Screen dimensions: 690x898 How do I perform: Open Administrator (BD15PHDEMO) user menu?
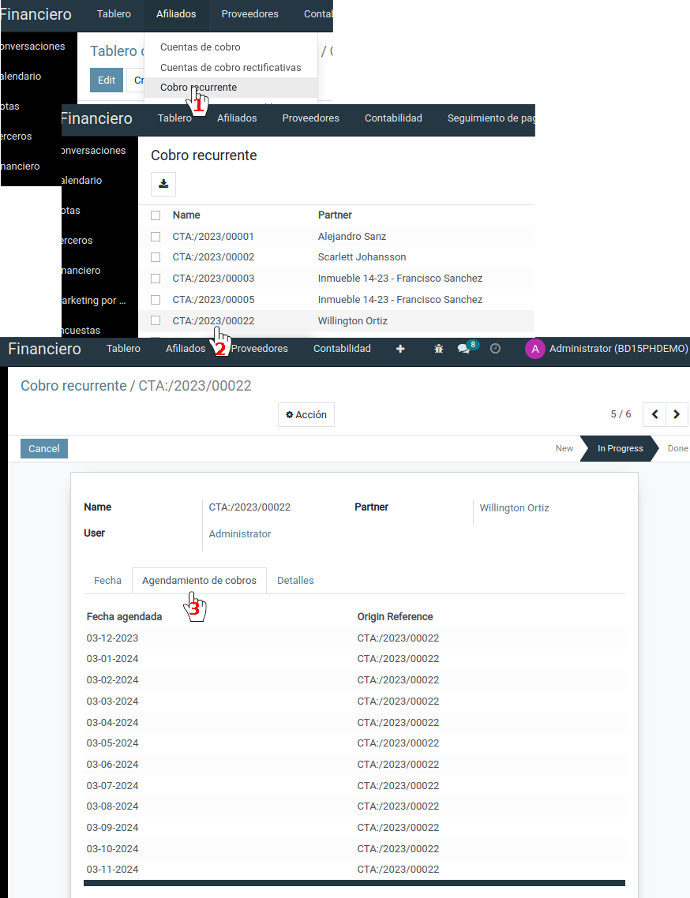[x=618, y=349]
